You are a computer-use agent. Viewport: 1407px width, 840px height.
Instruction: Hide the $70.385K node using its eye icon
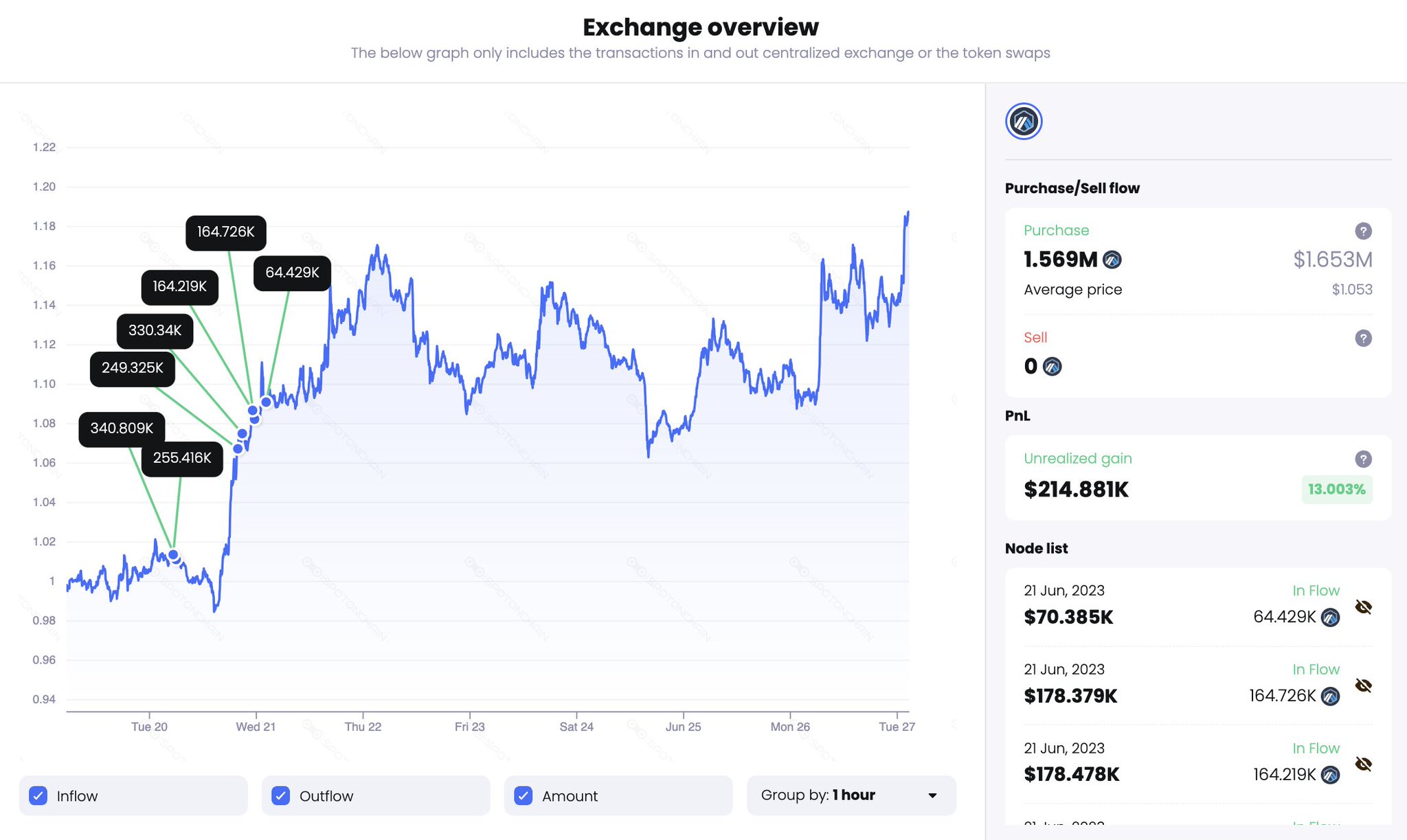1363,607
